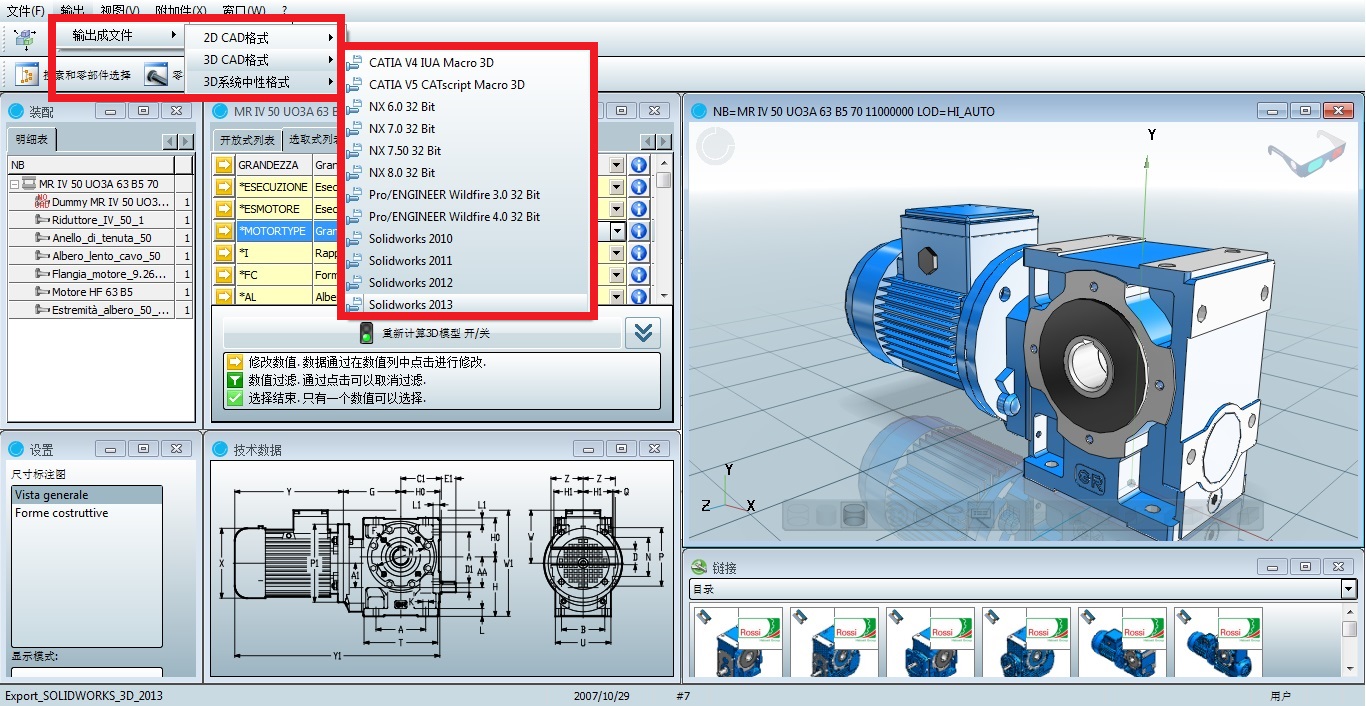Viewport: 1366px width, 706px height.
Task: Click the transfer-to-CAD icon in the top toolbar
Action: (x=25, y=38)
